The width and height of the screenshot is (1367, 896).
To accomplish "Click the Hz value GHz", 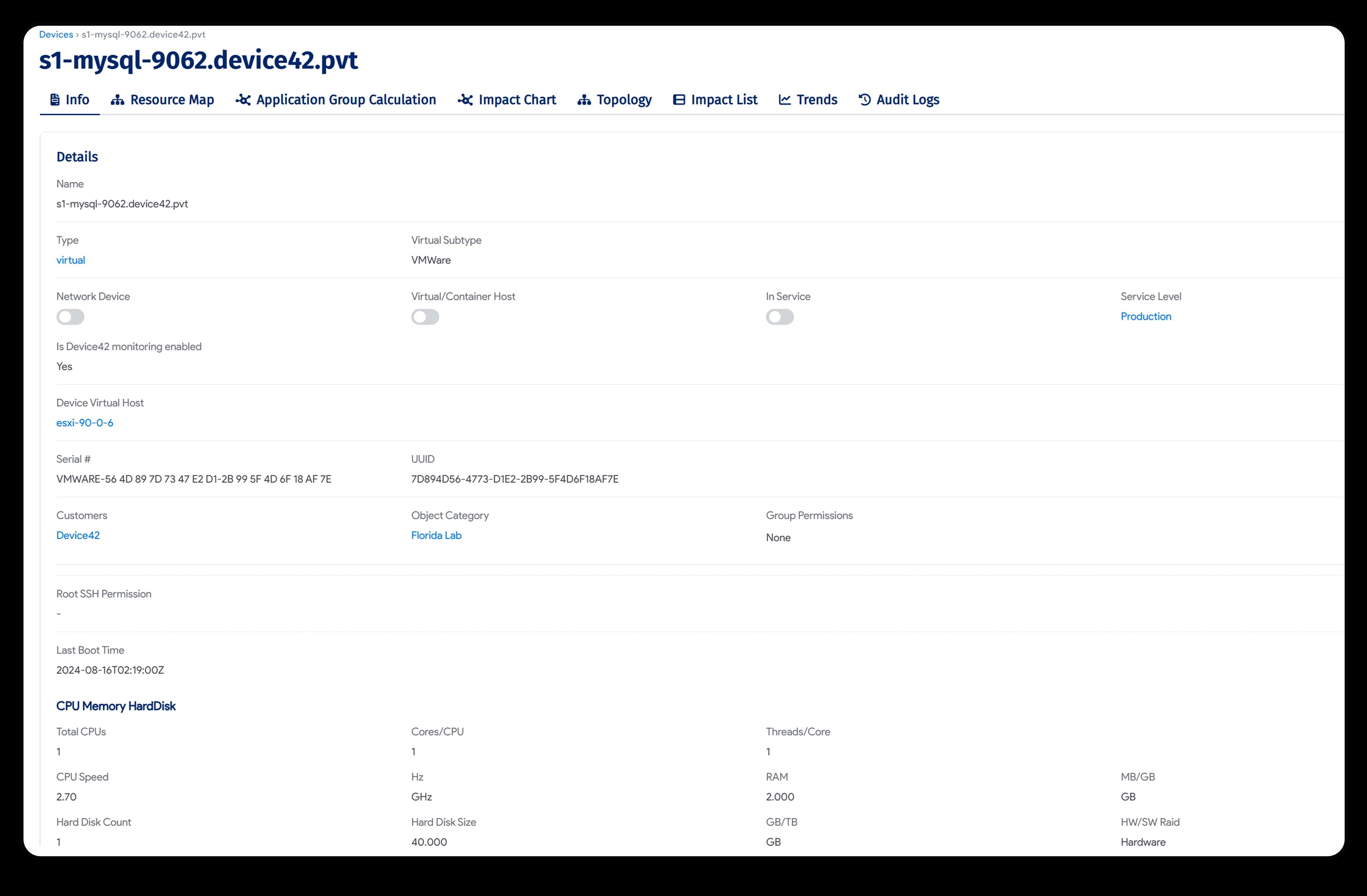I will pos(422,797).
